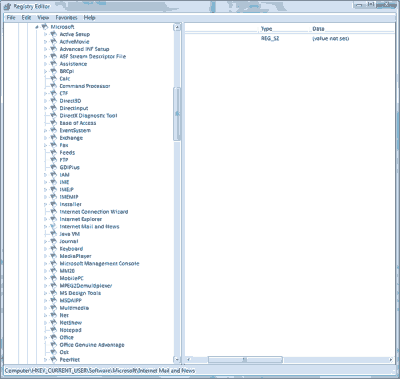Screen dimensions: 400x379
Task: Expand the Direct3D key
Action: click(46, 101)
